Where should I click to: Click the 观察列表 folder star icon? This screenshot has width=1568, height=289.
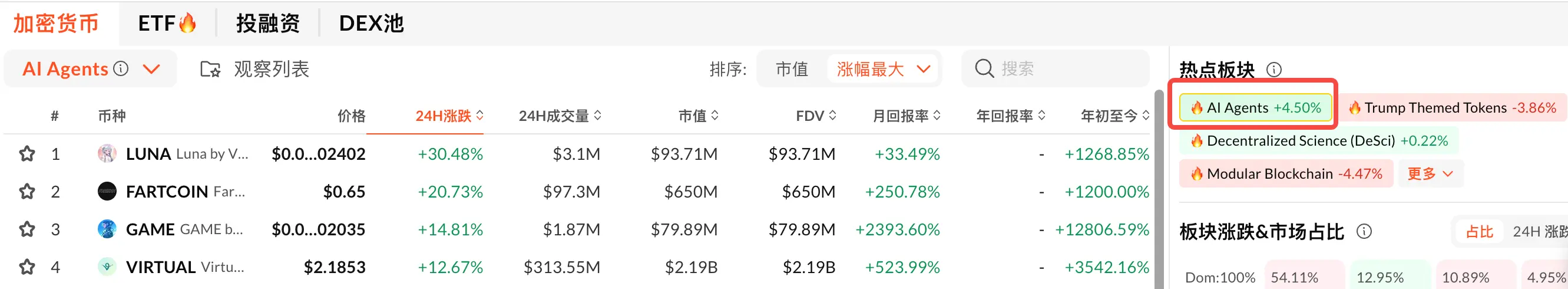point(211,69)
